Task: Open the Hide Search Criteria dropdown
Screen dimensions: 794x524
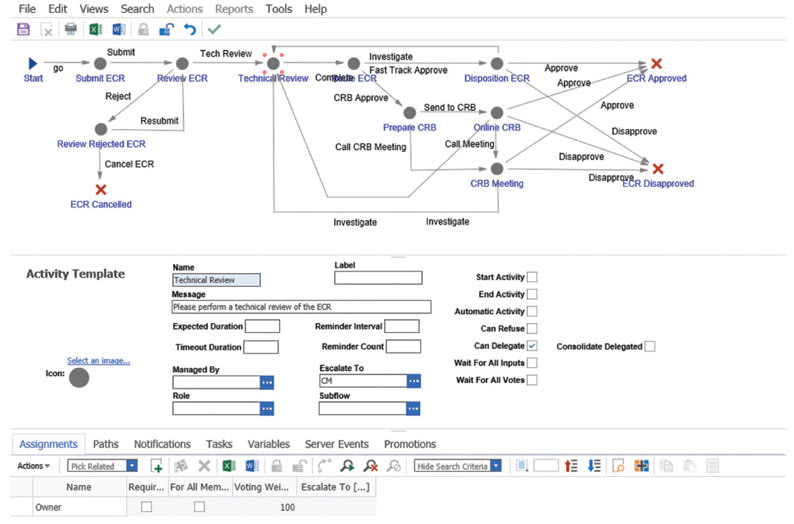Action: (496, 466)
